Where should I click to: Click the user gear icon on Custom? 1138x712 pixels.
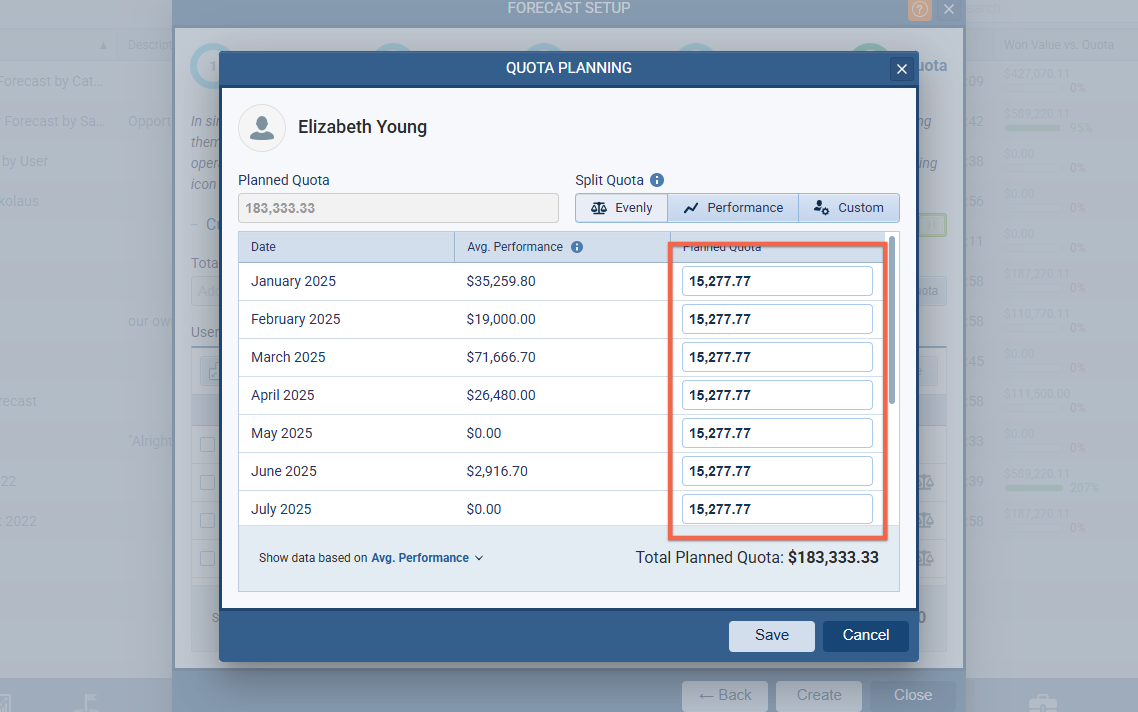(x=821, y=208)
